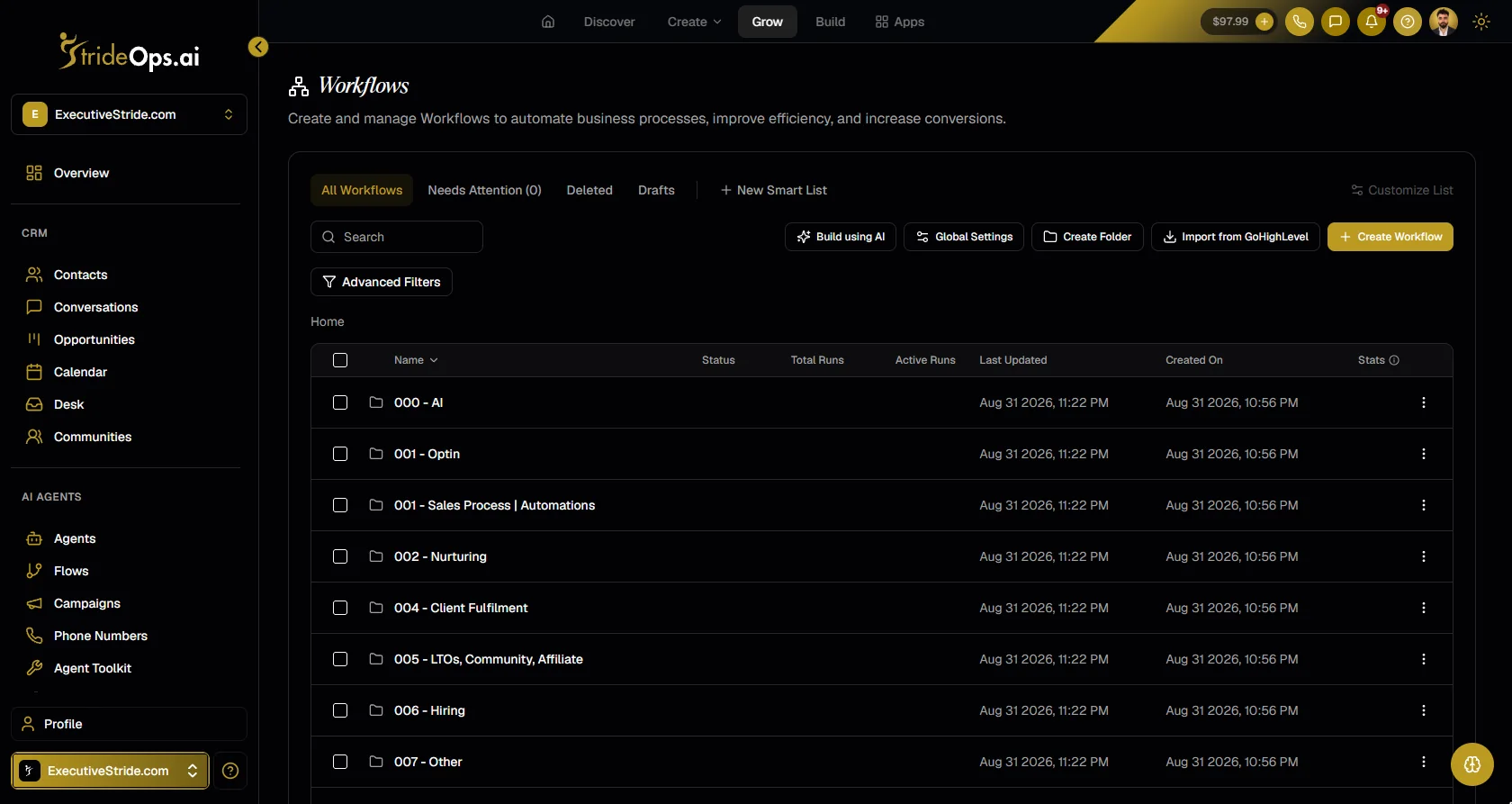Open Global Settings
Viewport: 1512px width, 804px height.
[964, 237]
